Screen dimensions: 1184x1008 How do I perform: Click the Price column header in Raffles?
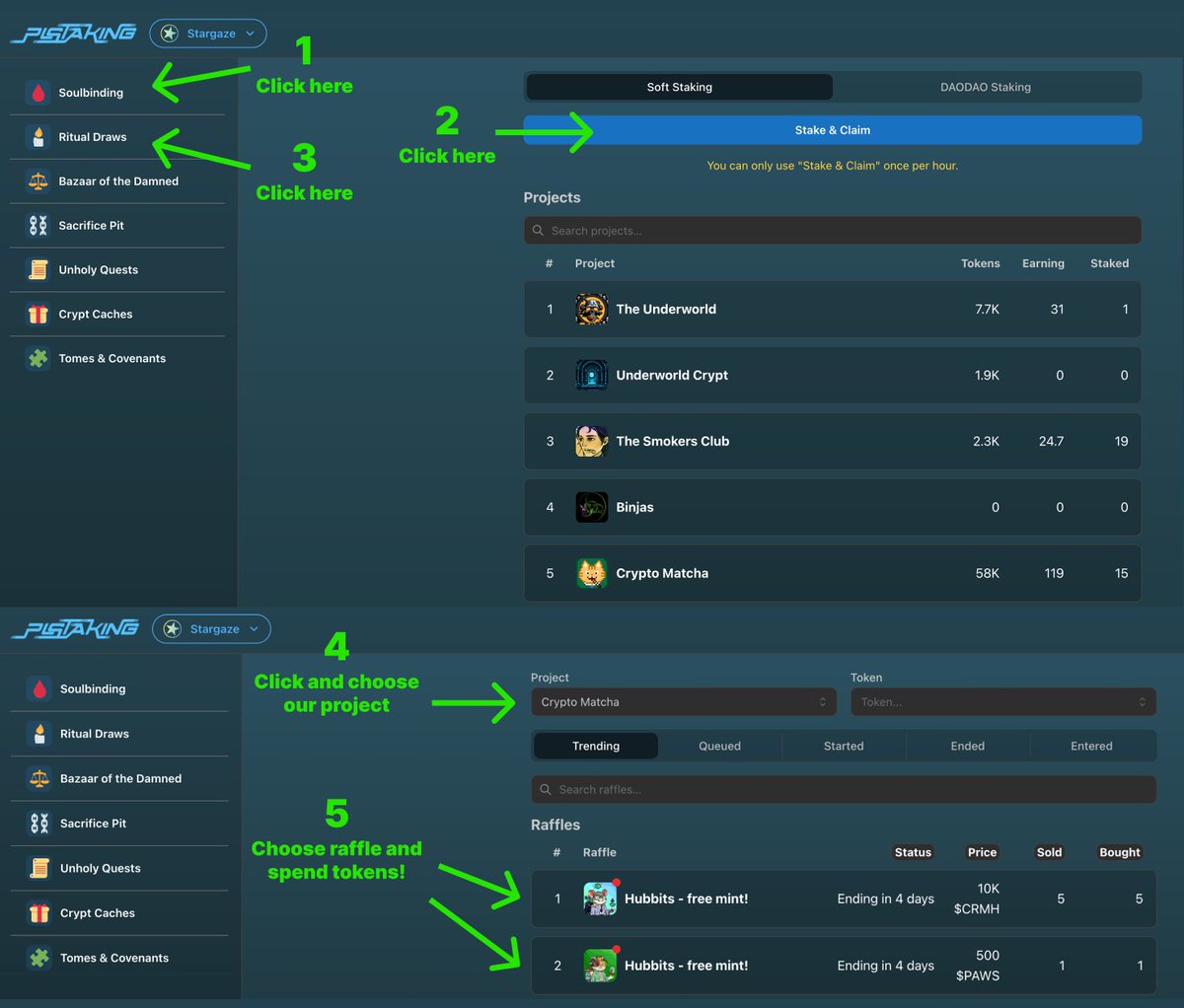[x=982, y=852]
